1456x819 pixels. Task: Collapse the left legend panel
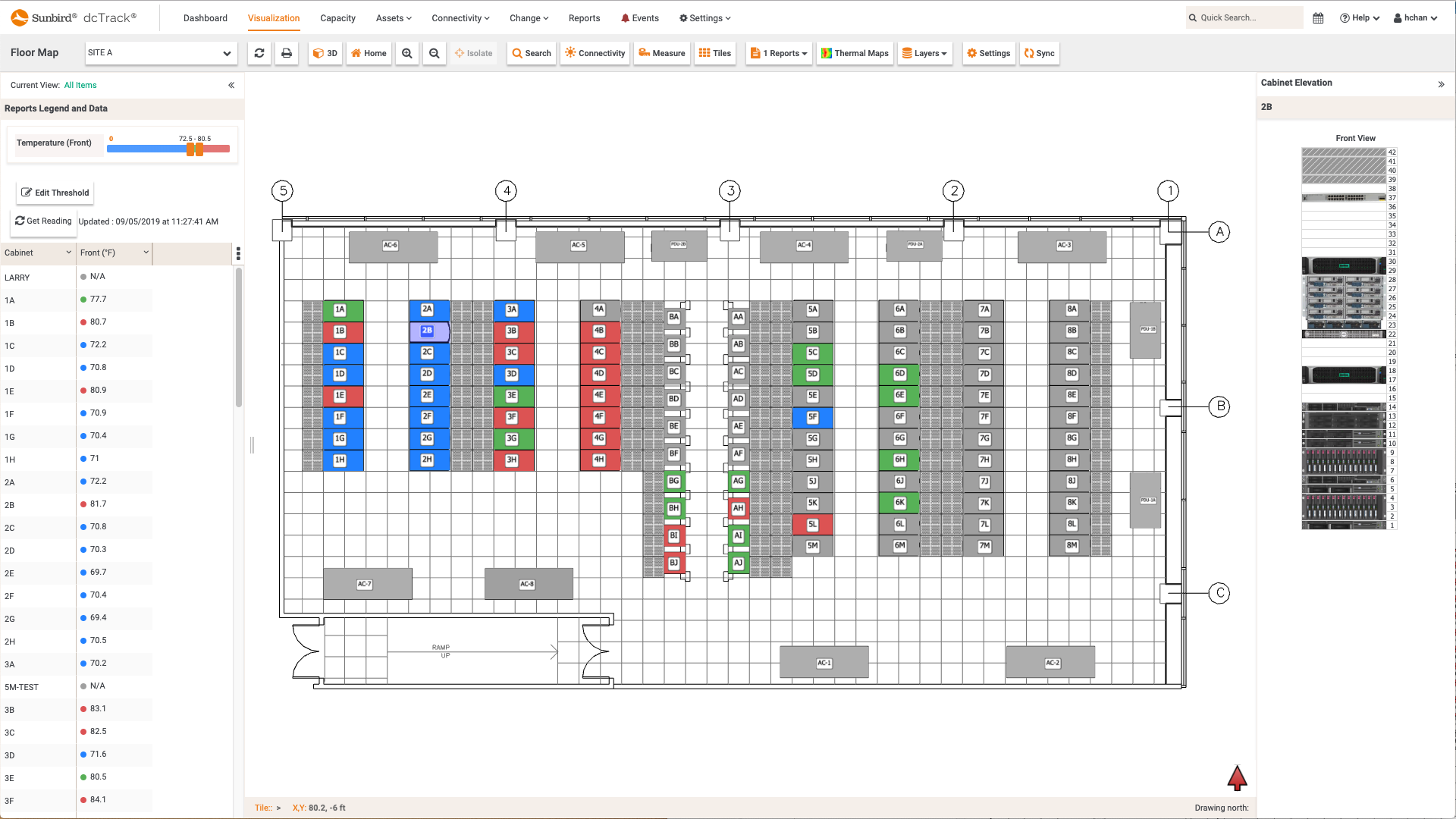click(231, 85)
